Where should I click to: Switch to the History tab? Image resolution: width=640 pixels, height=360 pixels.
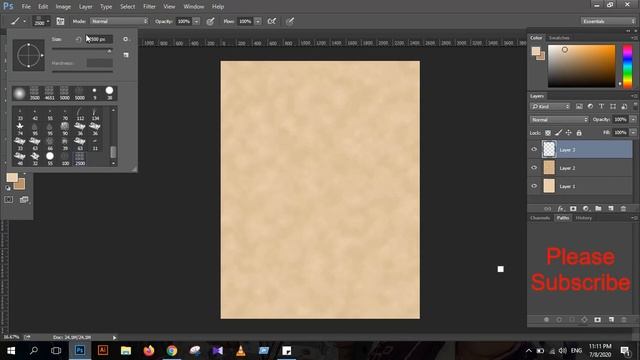[x=584, y=218]
